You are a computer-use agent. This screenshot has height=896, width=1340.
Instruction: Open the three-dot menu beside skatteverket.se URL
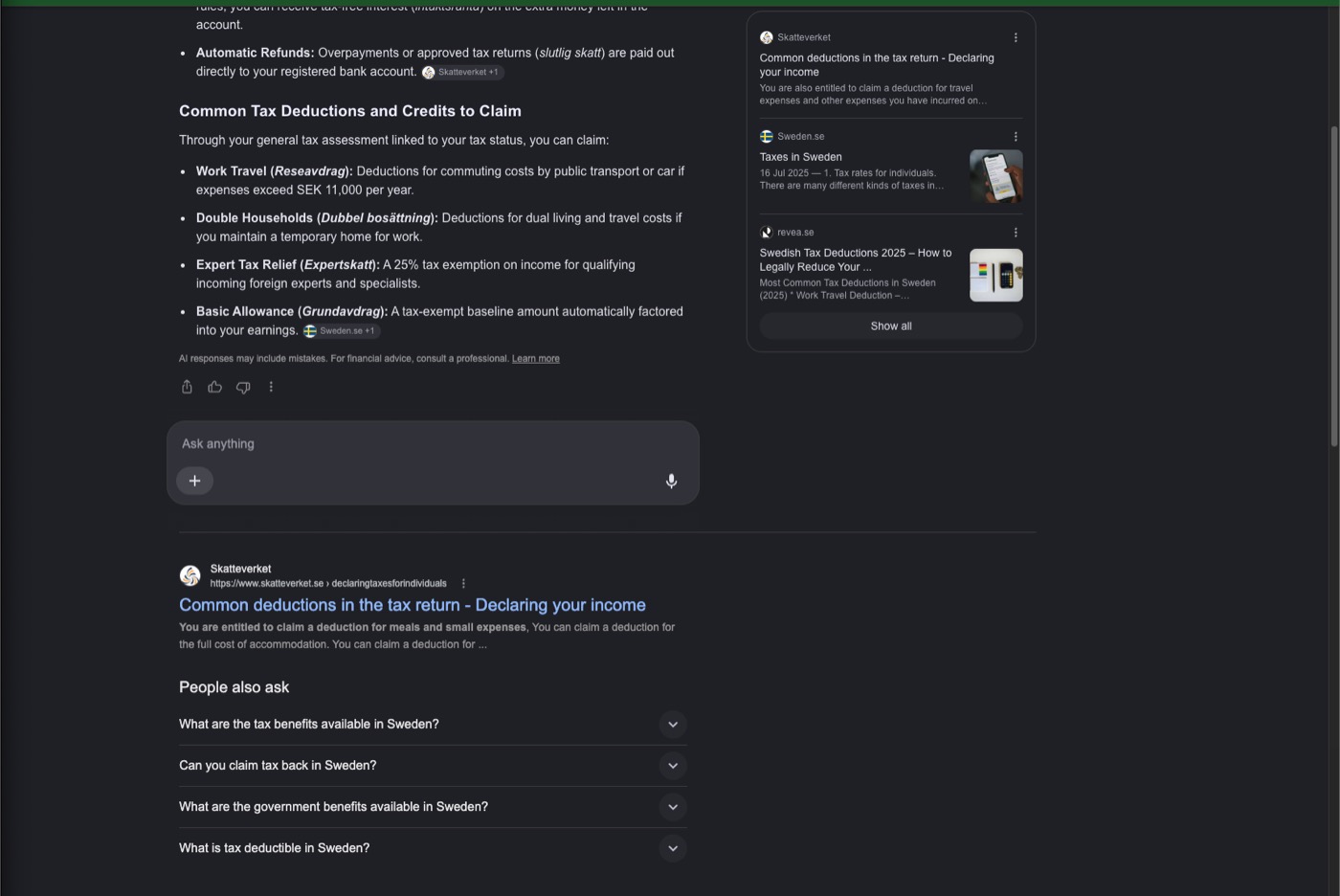click(463, 583)
